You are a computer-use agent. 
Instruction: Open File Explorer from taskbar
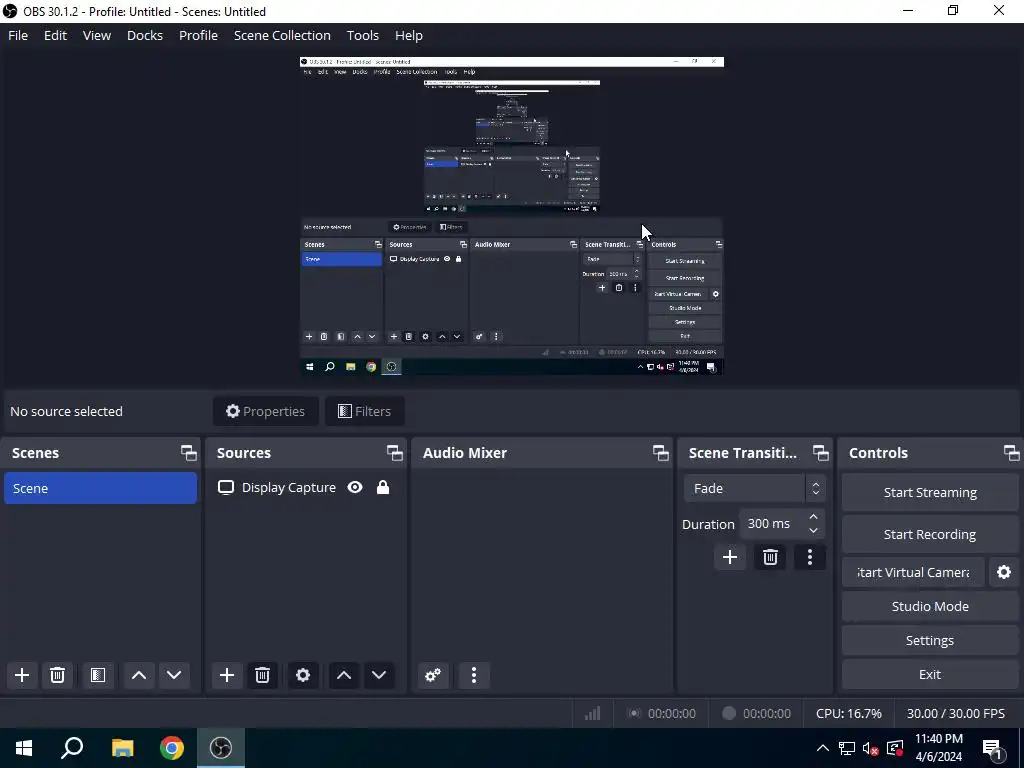pyautogui.click(x=122, y=748)
